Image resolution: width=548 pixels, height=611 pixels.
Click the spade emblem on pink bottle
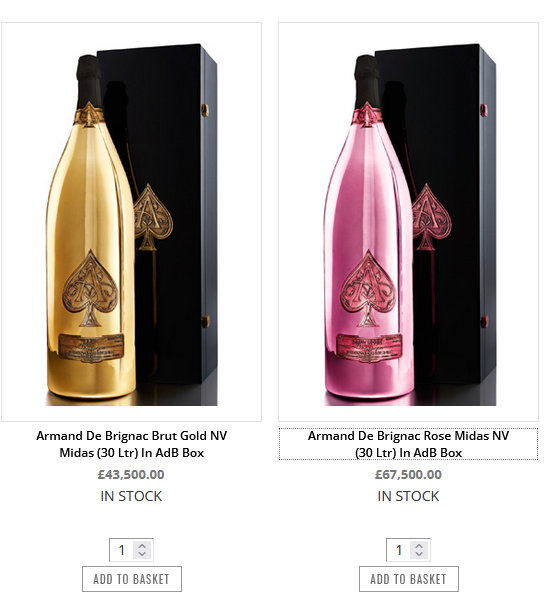click(x=368, y=288)
